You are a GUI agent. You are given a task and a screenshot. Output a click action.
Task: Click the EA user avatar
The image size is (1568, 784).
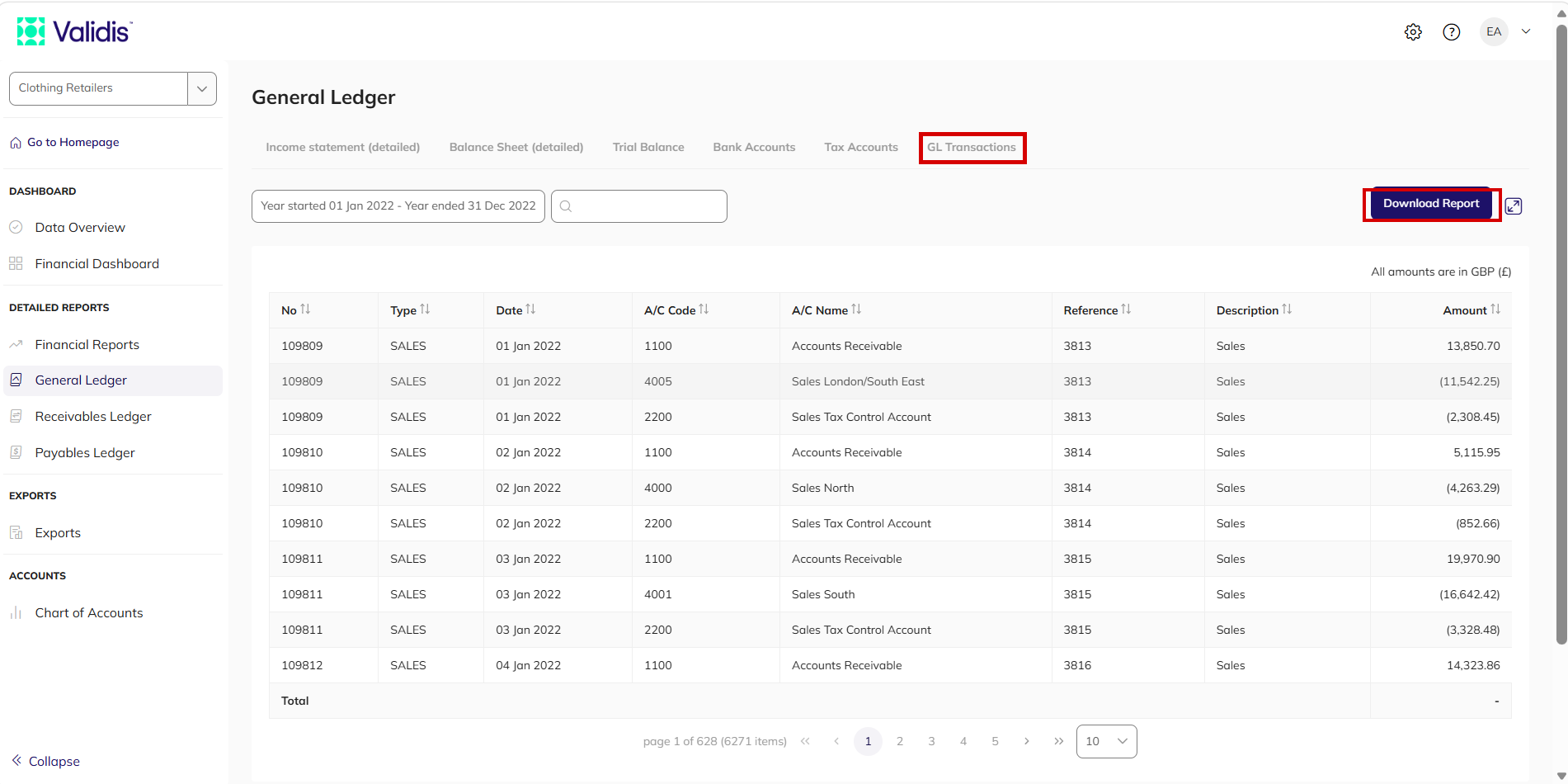coord(1494,32)
